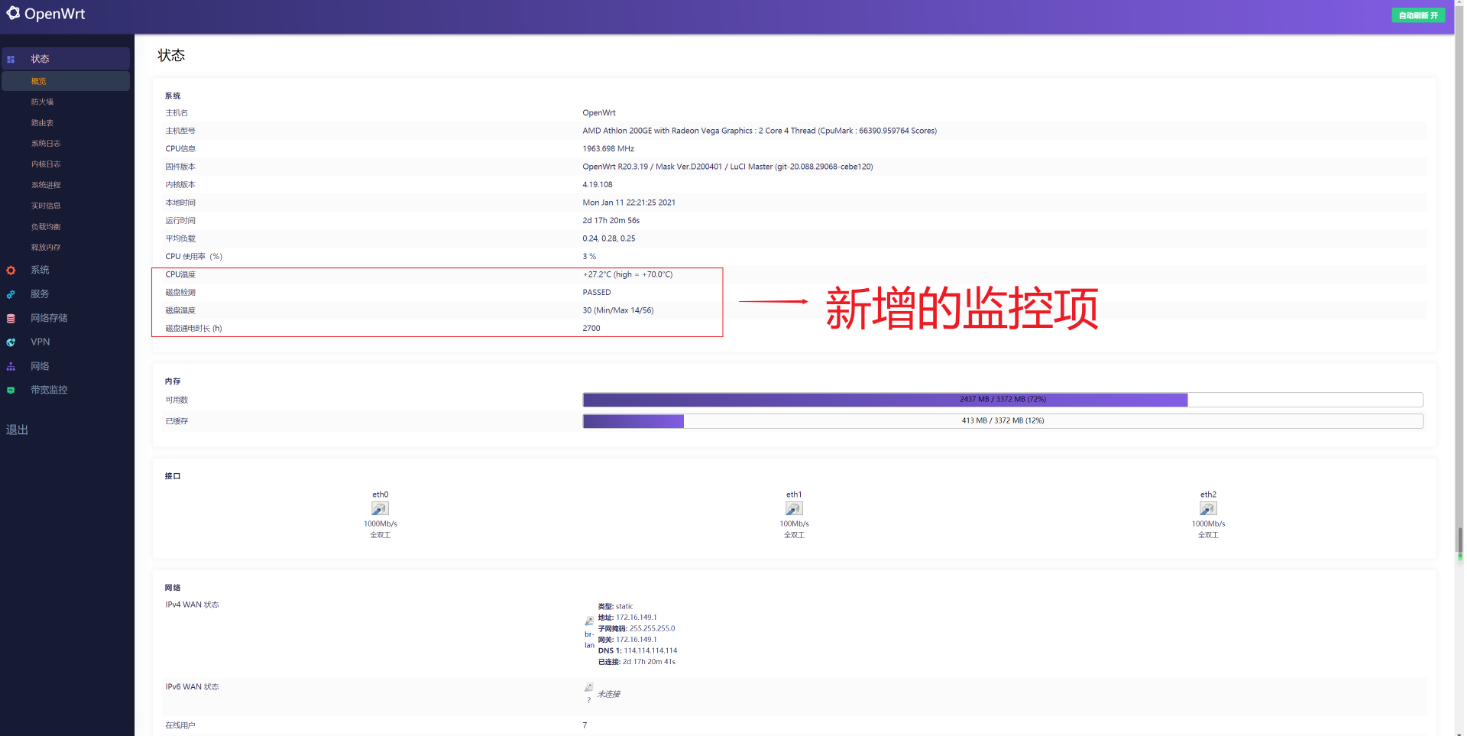Viewport: 1467px width, 737px height.
Task: Click the 可用数 memory progress bar
Action: [x=1002, y=399]
